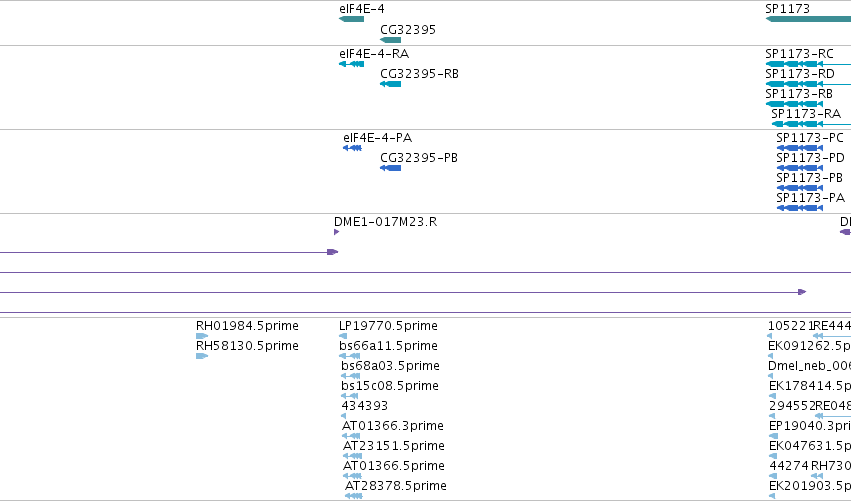This screenshot has width=851, height=501.
Task: Select the SP1173-RD transcript label
Action: click(x=800, y=73)
